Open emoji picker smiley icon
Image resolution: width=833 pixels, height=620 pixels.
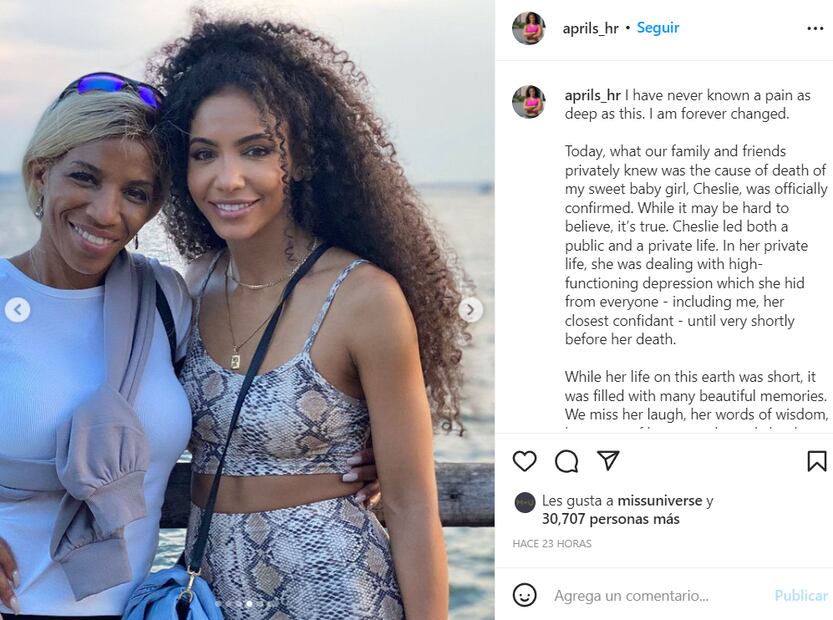[524, 595]
